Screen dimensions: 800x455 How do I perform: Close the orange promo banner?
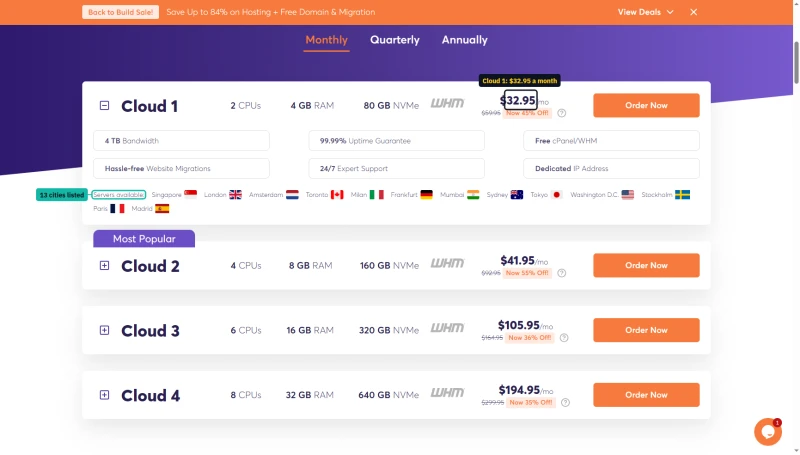tap(693, 12)
